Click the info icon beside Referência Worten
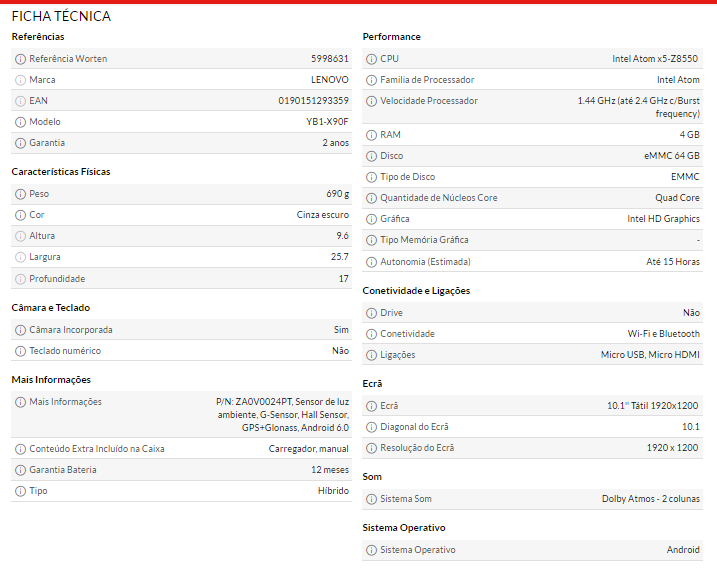The height and width of the screenshot is (577, 717). click(x=20, y=59)
